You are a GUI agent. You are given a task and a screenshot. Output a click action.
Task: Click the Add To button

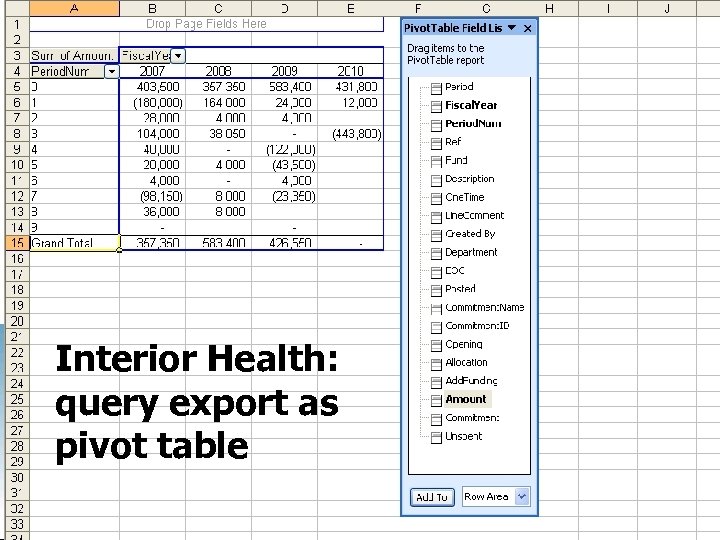tap(432, 497)
